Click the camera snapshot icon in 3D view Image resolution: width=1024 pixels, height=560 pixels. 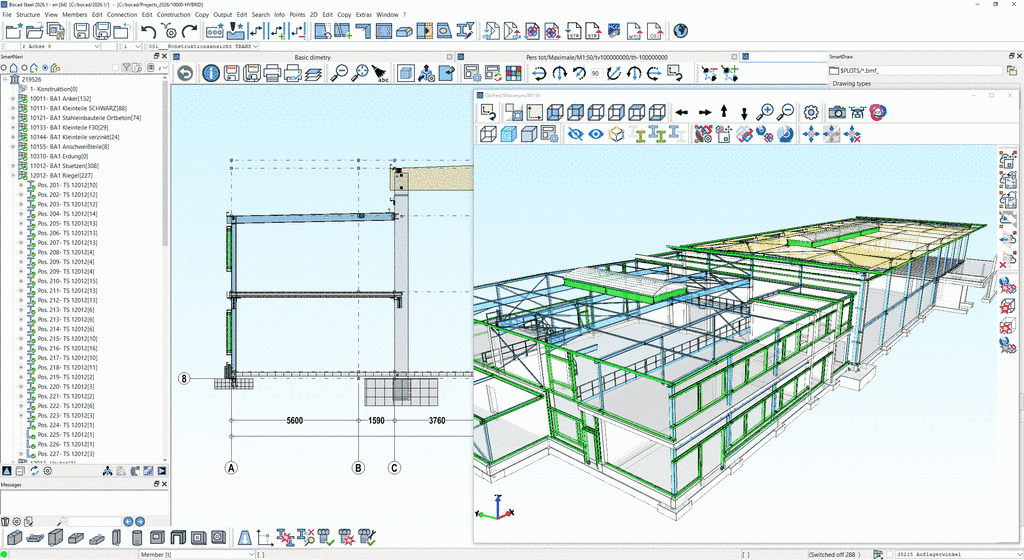[836, 112]
